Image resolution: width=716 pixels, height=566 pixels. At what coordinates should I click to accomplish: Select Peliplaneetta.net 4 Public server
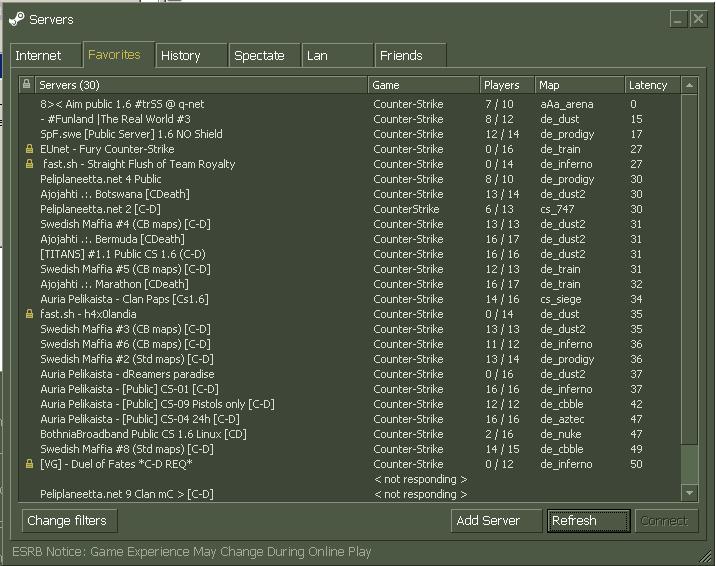coord(350,179)
